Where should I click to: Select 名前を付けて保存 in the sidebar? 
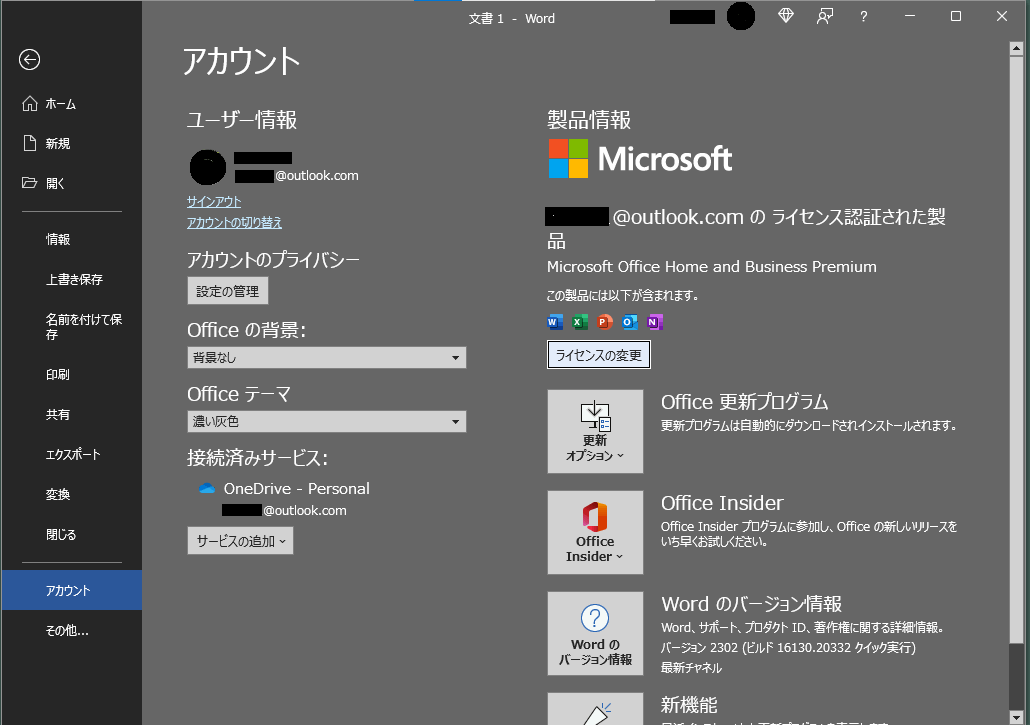(71, 326)
